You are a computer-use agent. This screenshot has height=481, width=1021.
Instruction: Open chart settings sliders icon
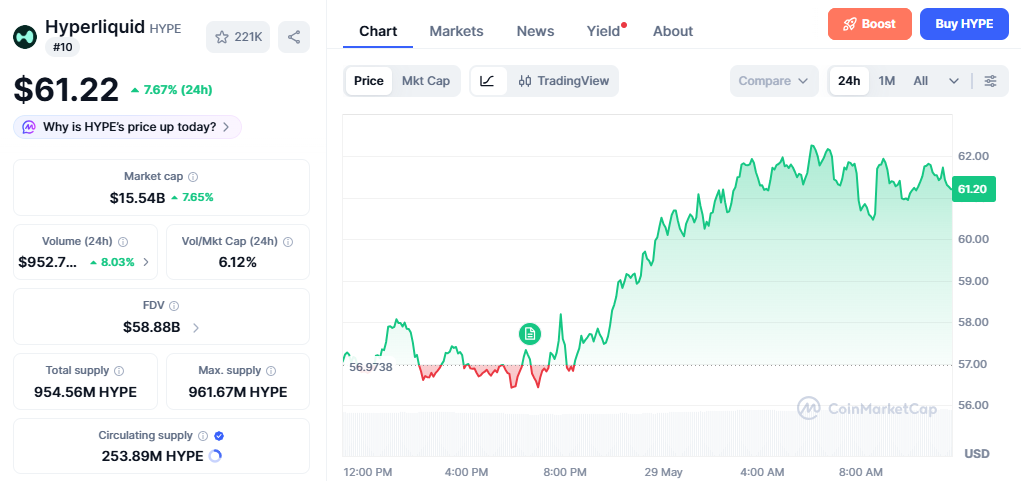[x=990, y=81]
